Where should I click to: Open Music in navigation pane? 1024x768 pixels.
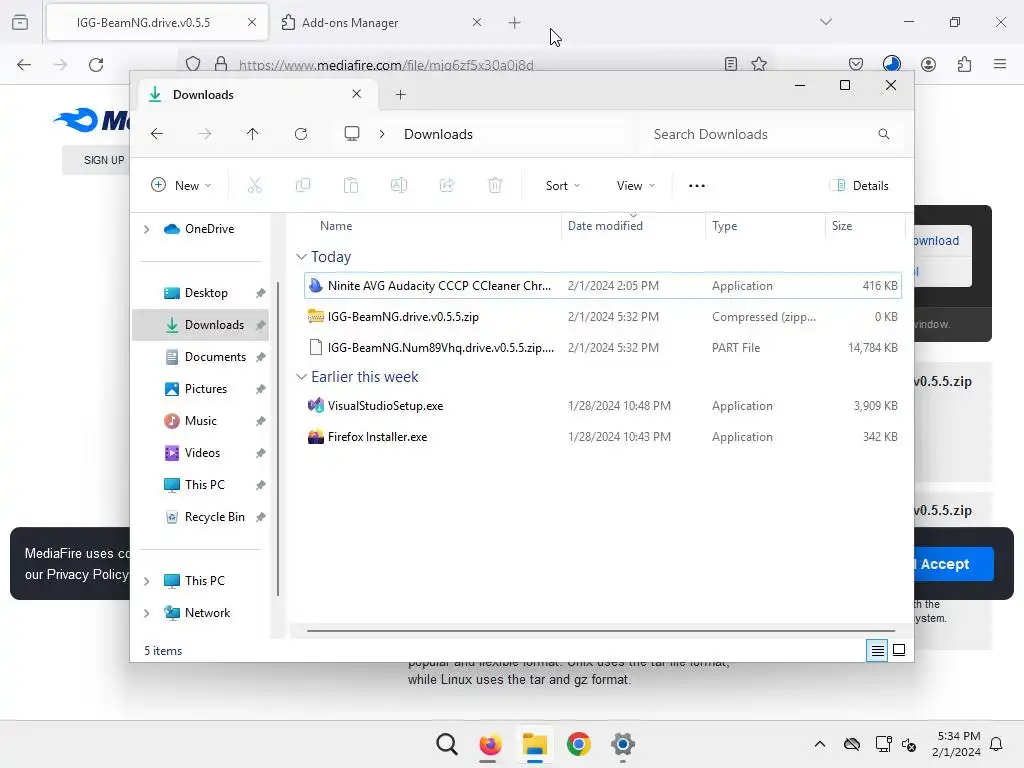click(201, 421)
